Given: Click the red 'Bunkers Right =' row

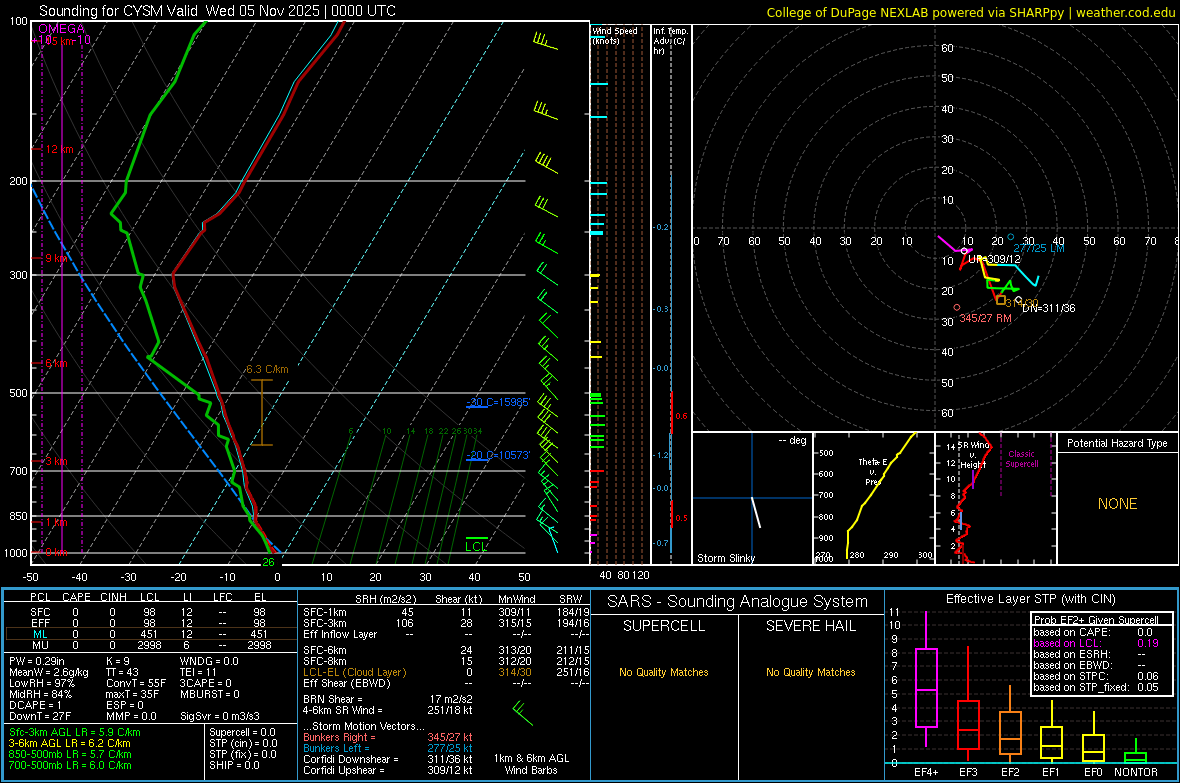Looking at the screenshot, I should 388,737.
